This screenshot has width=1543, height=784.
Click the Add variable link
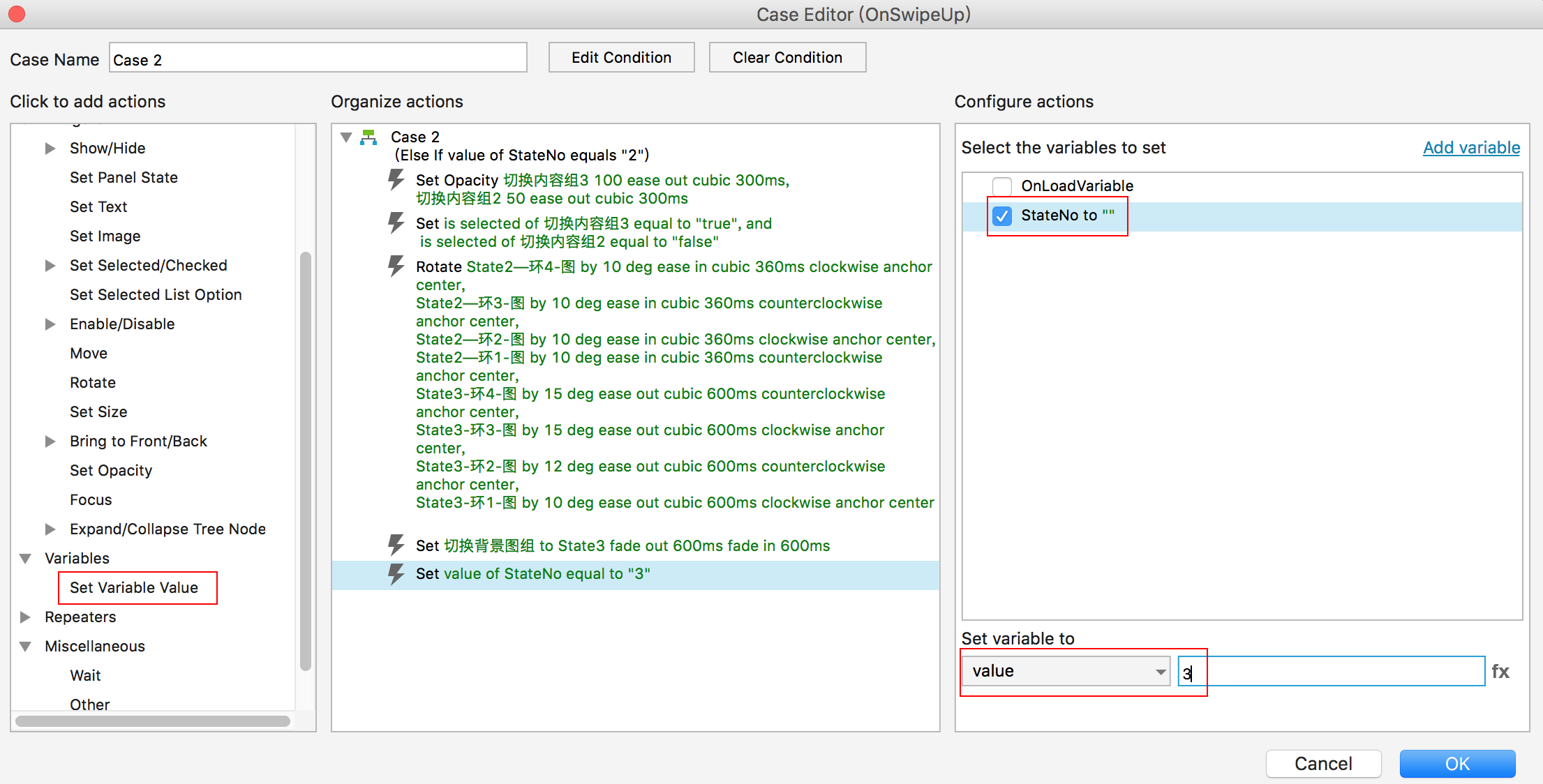click(1471, 148)
